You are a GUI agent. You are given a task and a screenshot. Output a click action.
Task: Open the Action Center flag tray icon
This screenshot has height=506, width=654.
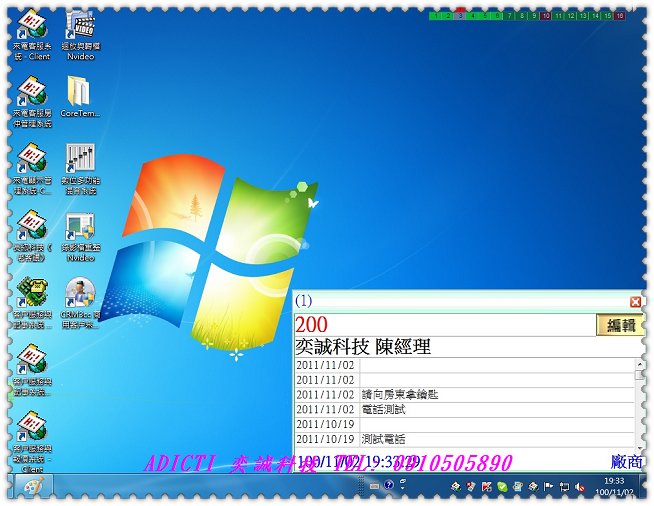coord(548,486)
